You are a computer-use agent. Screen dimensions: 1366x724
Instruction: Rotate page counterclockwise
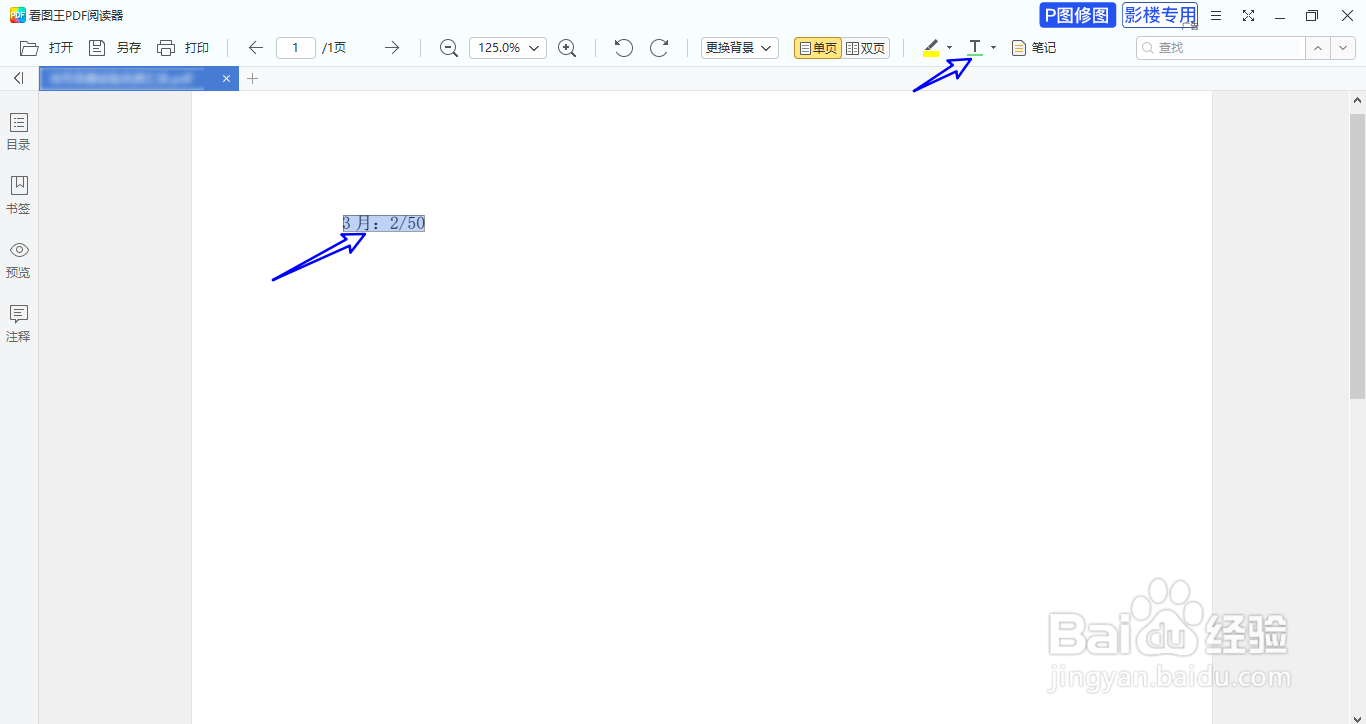[624, 48]
